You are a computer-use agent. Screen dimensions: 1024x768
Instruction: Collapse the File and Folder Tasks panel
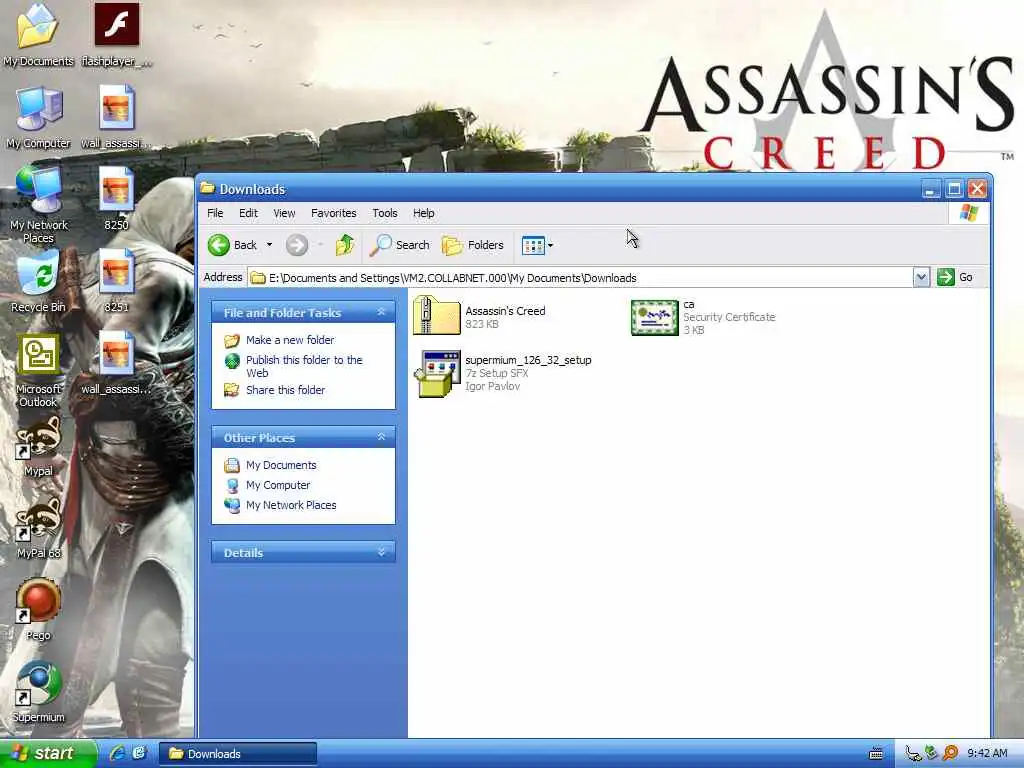381,312
